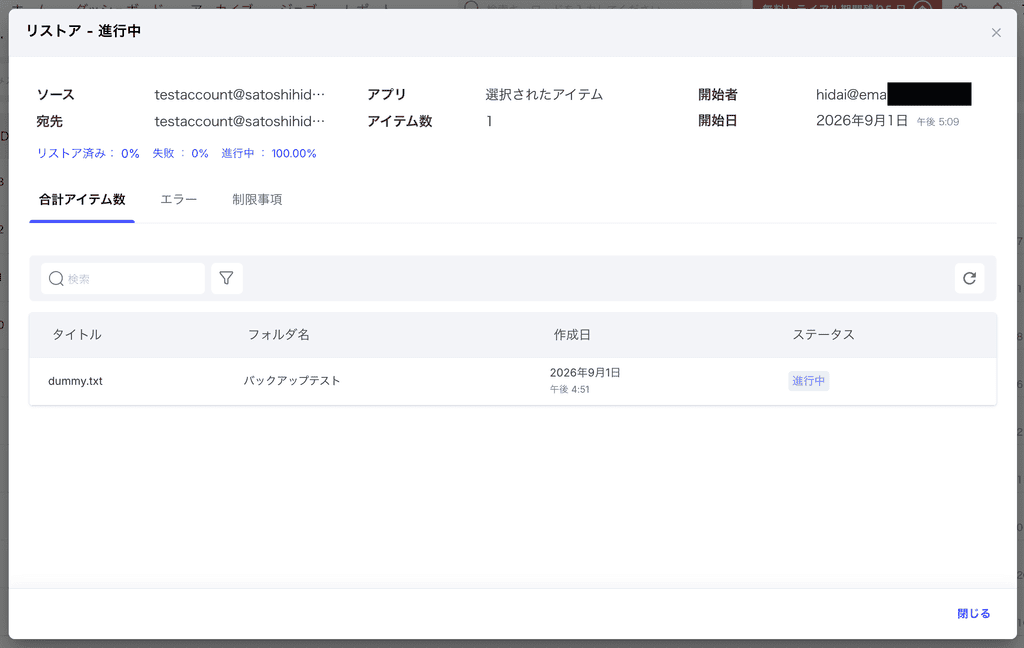This screenshot has height=648, width=1024.
Task: Click the 選択されたアイテム app value
Action: pos(544,95)
